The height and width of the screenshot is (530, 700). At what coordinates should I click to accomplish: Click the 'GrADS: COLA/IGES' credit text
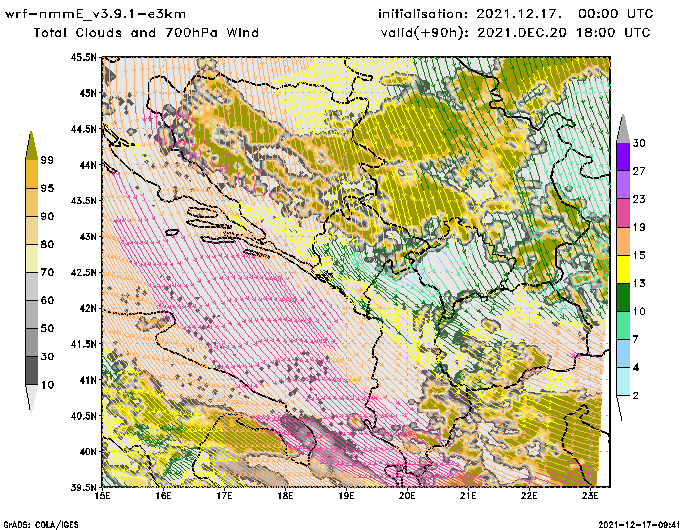coord(41,525)
